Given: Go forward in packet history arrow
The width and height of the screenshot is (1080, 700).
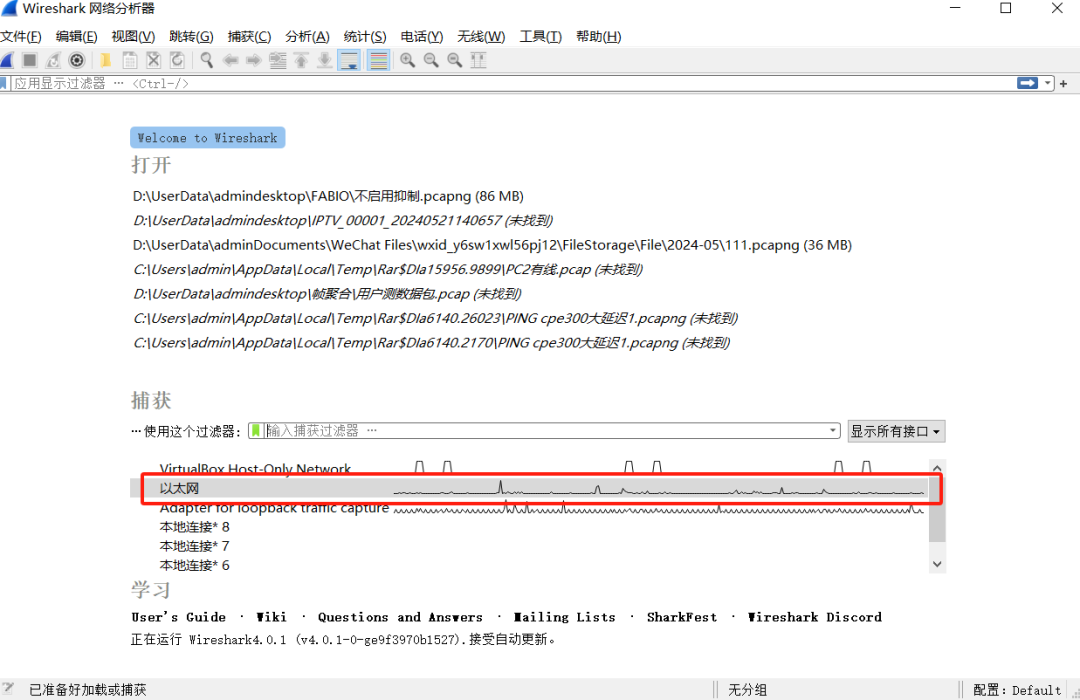Looking at the screenshot, I should point(254,61).
